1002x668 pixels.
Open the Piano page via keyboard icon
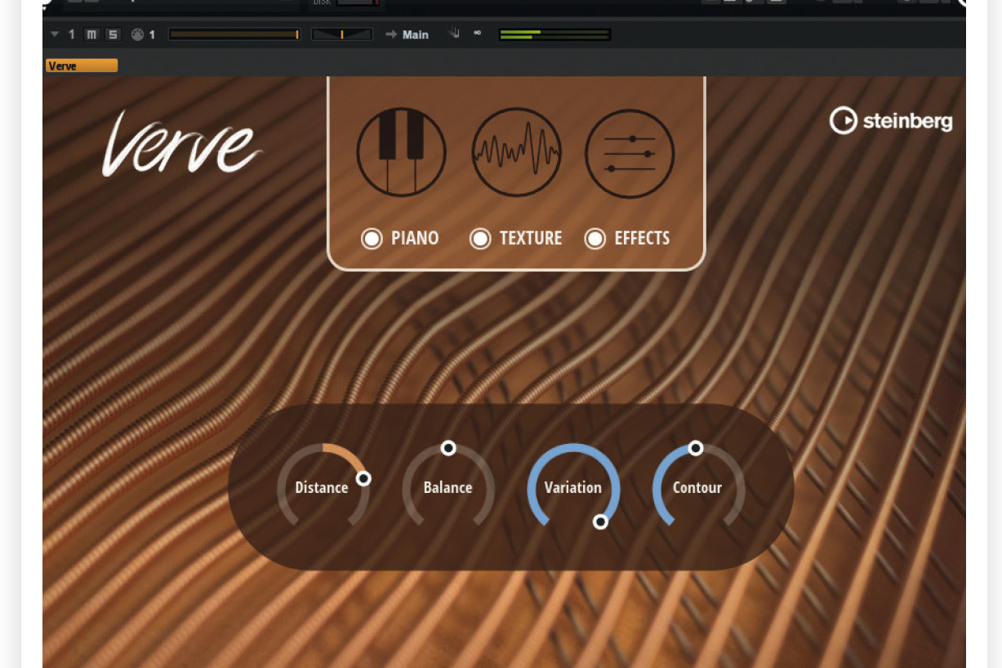click(401, 152)
